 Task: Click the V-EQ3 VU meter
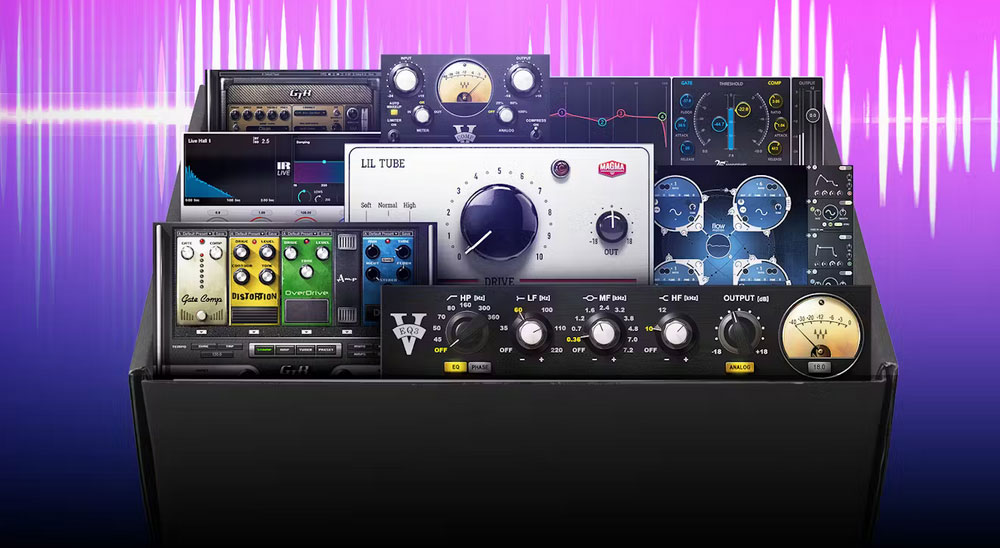(821, 334)
